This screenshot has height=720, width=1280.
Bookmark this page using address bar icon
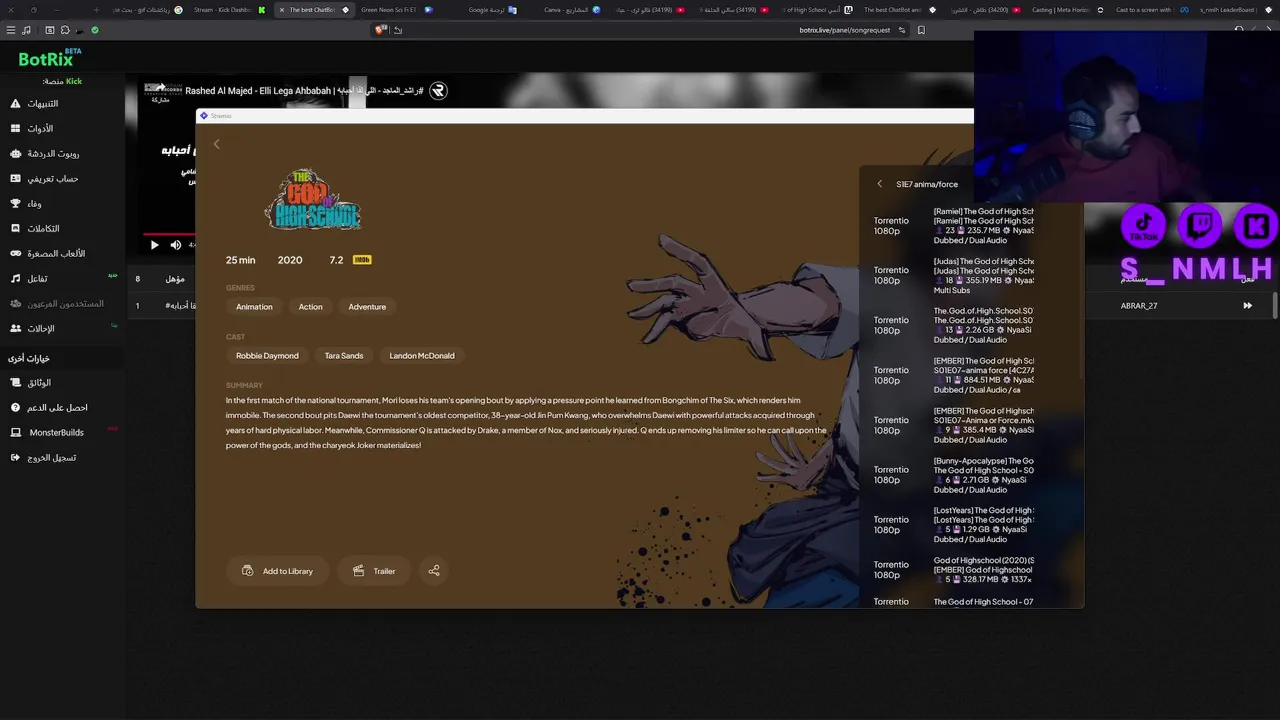(921, 30)
